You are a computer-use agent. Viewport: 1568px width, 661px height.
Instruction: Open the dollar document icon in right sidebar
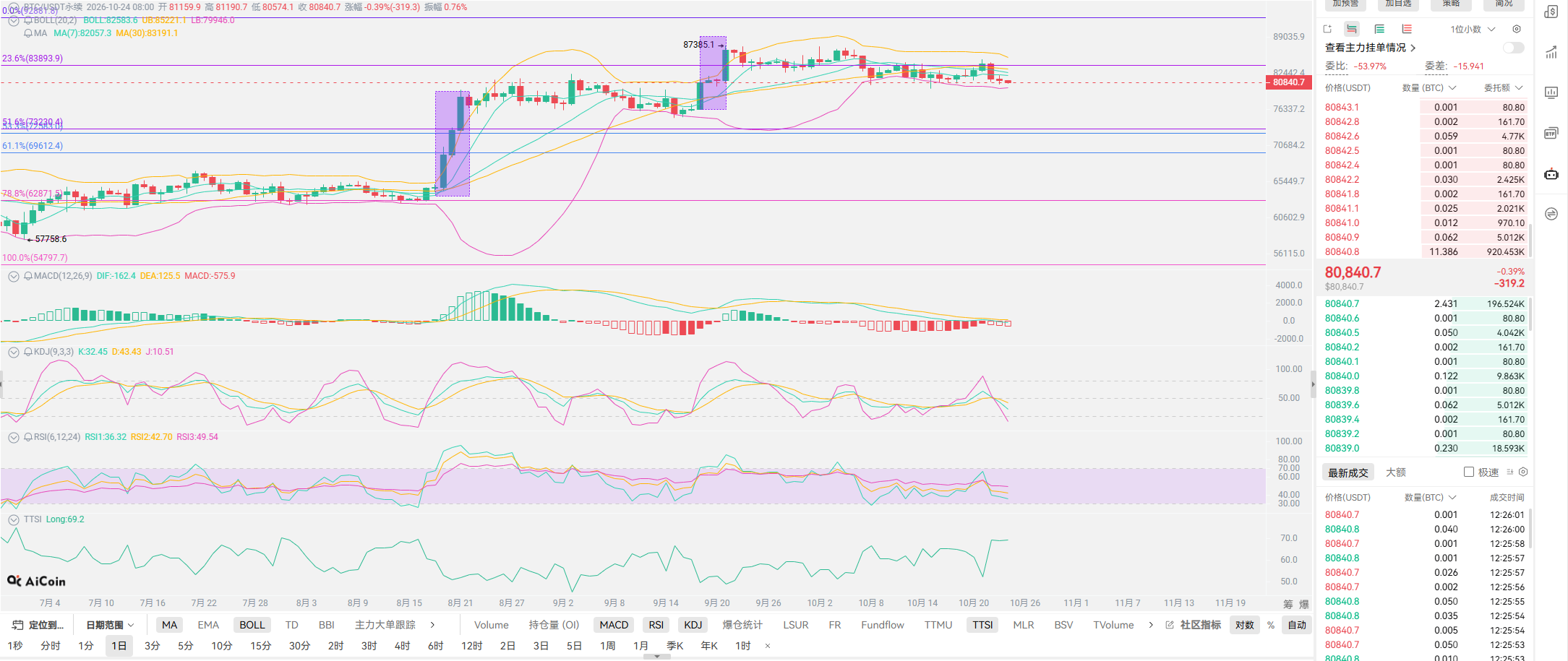1551,12
